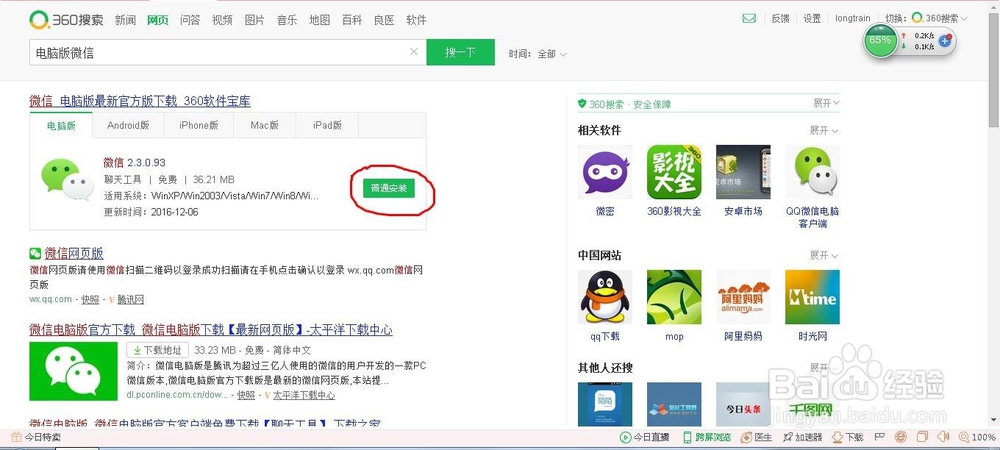Click the window-copy icon in status bar
Screen dimensions: 1000x450
coord(922,437)
